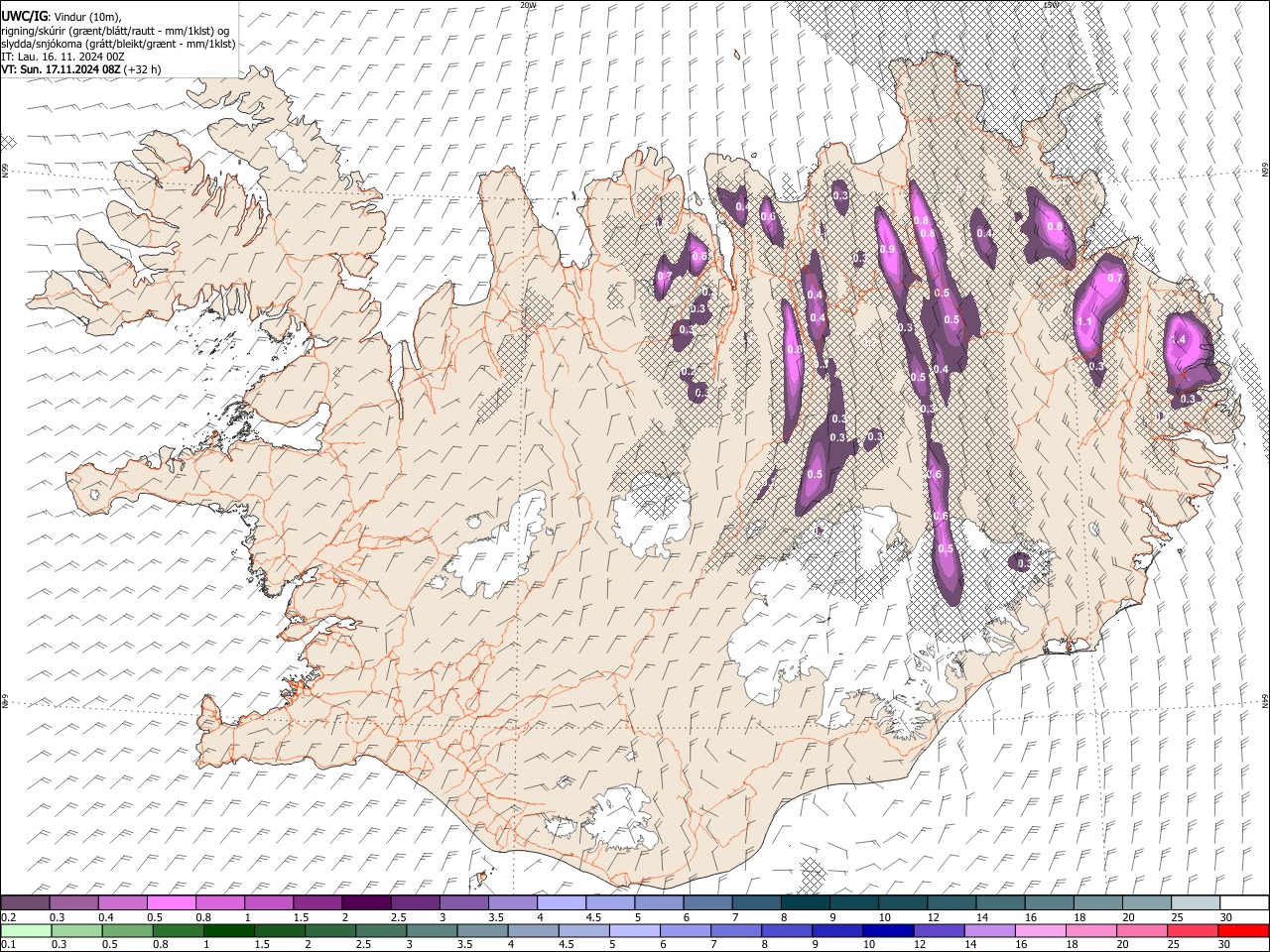Click the '1.5' label of the rain legend

tap(262, 944)
